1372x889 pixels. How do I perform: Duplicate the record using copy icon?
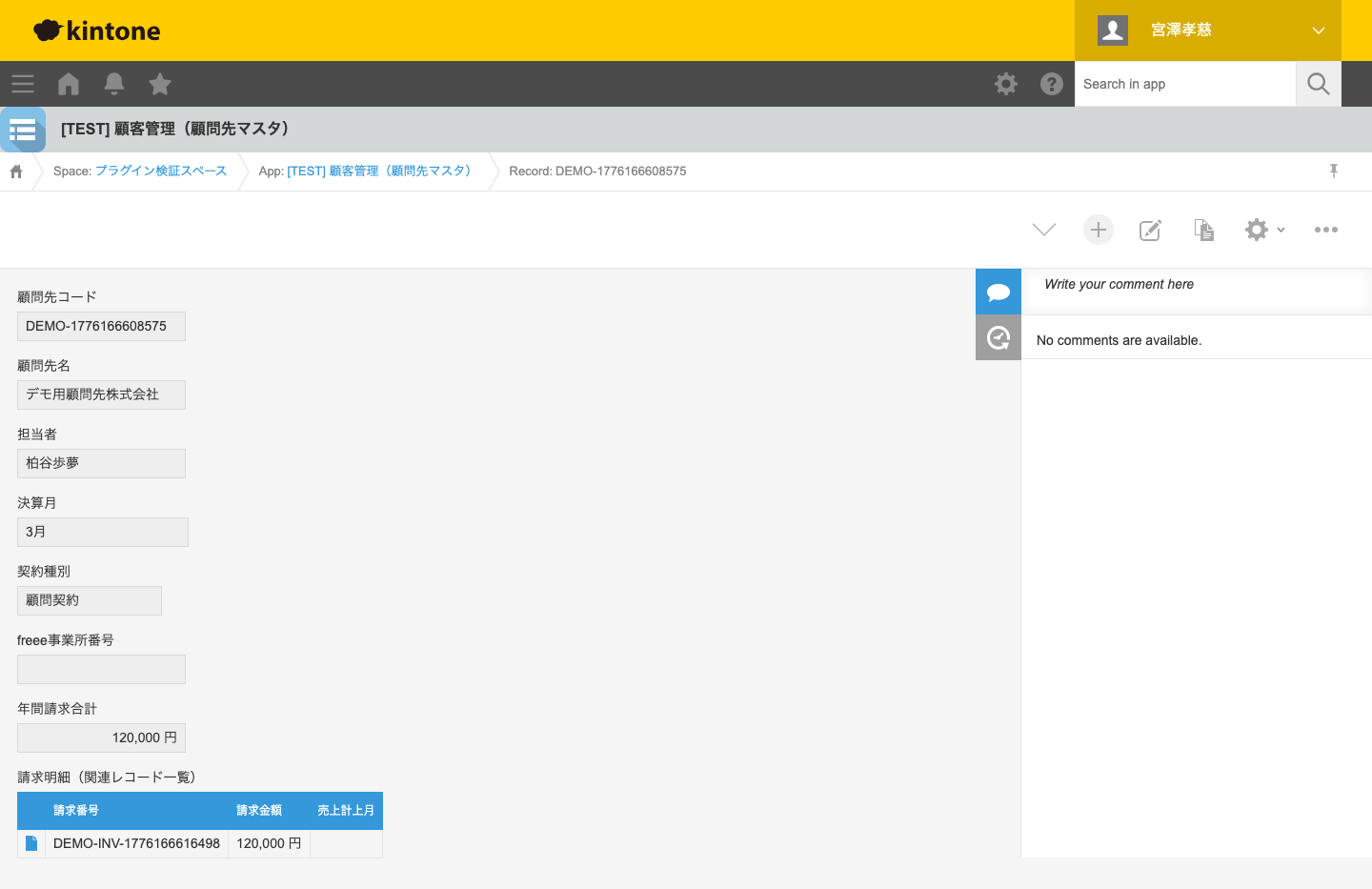click(1204, 230)
